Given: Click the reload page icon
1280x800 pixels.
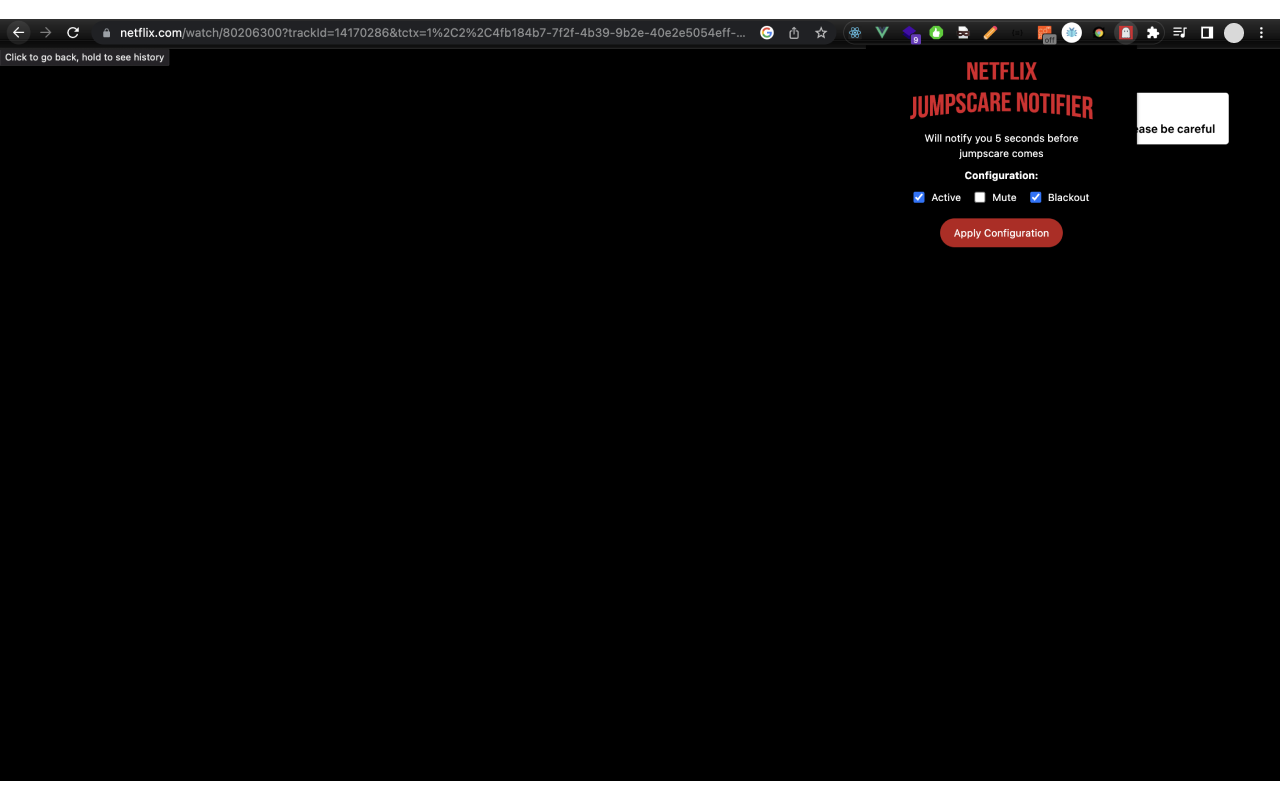Looking at the screenshot, I should click(x=72, y=32).
